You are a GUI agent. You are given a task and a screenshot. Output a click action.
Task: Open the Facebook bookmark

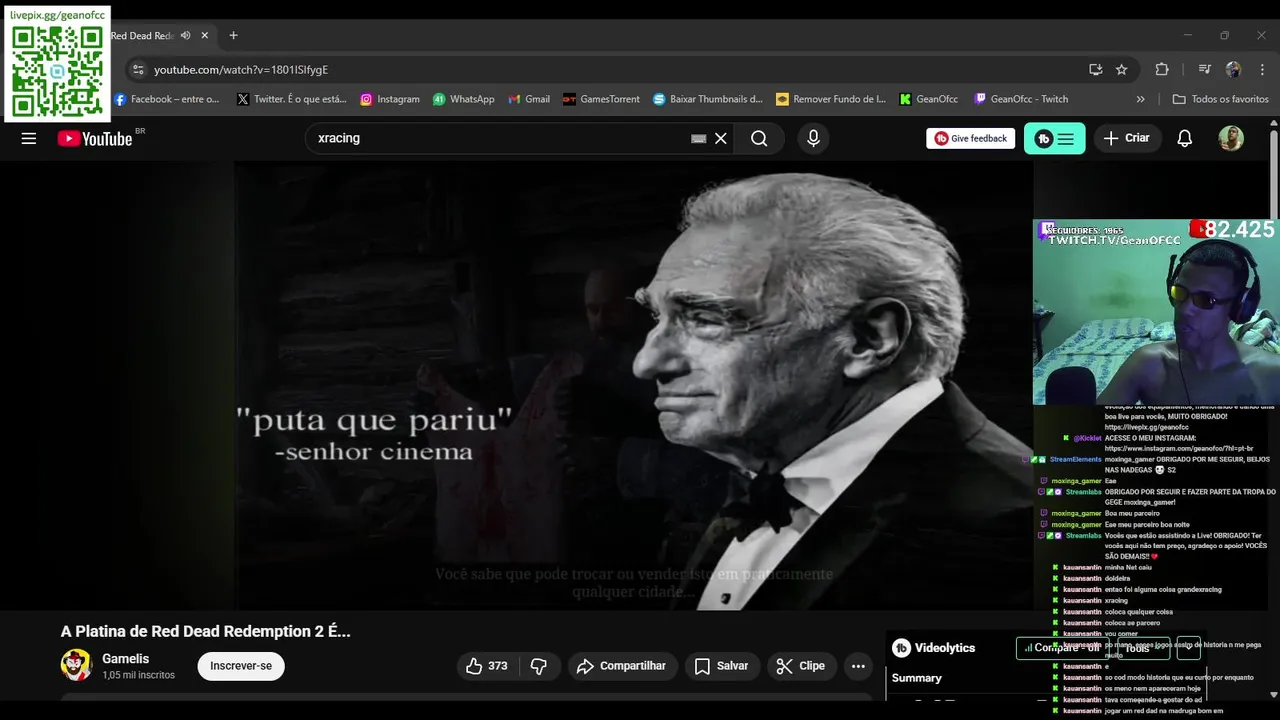167,99
